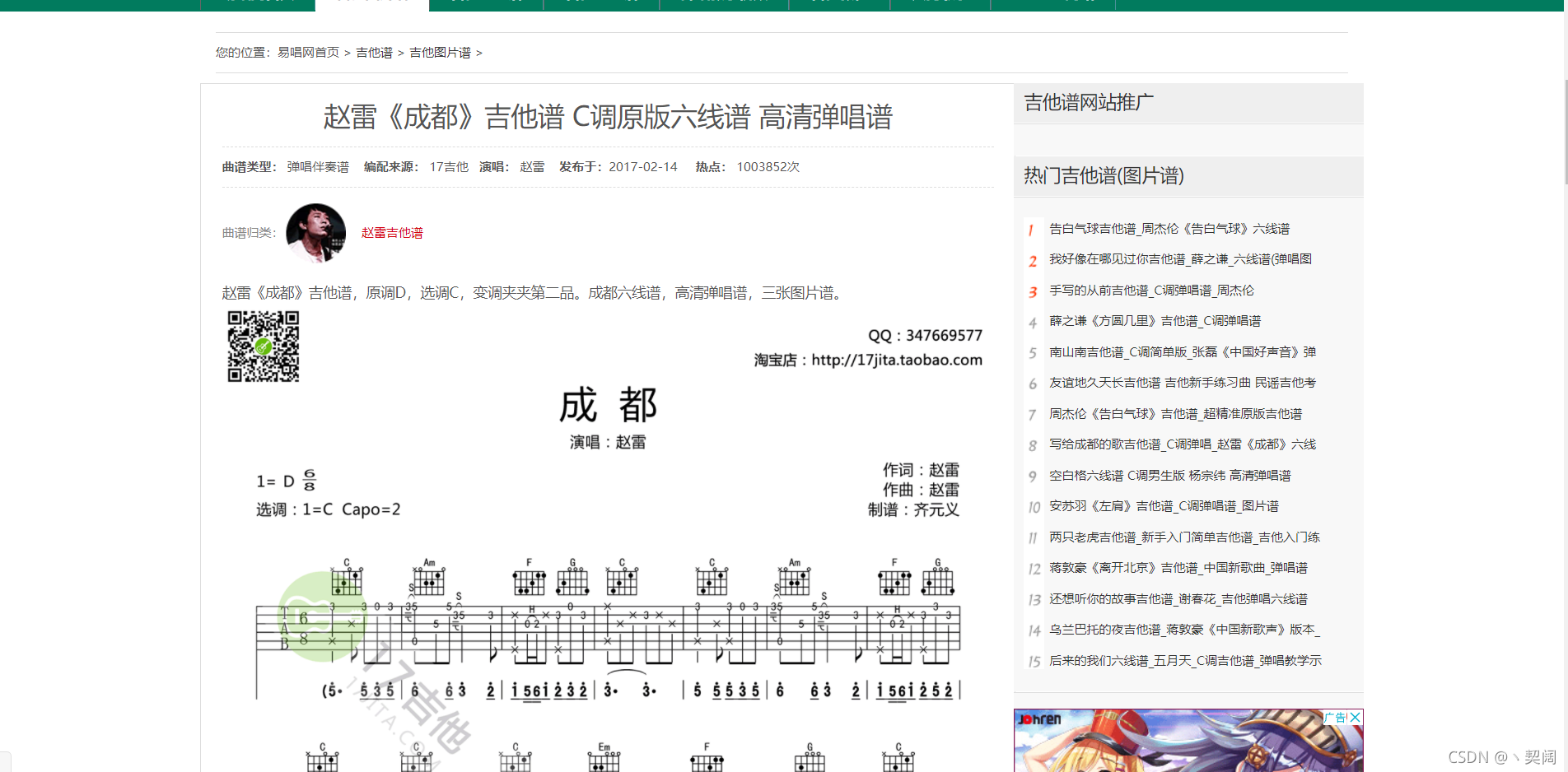Close the ad with X icon
Image resolution: width=1568 pixels, height=772 pixels.
pos(1356,717)
